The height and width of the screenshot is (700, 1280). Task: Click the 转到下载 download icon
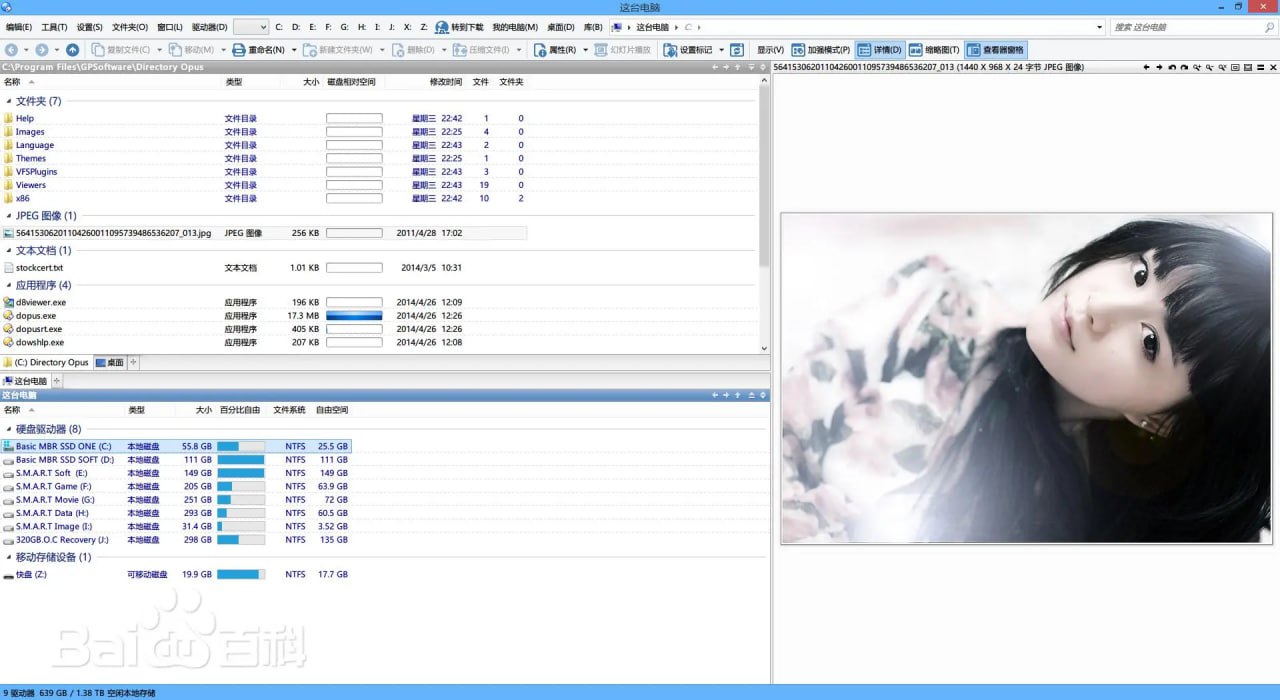click(441, 27)
